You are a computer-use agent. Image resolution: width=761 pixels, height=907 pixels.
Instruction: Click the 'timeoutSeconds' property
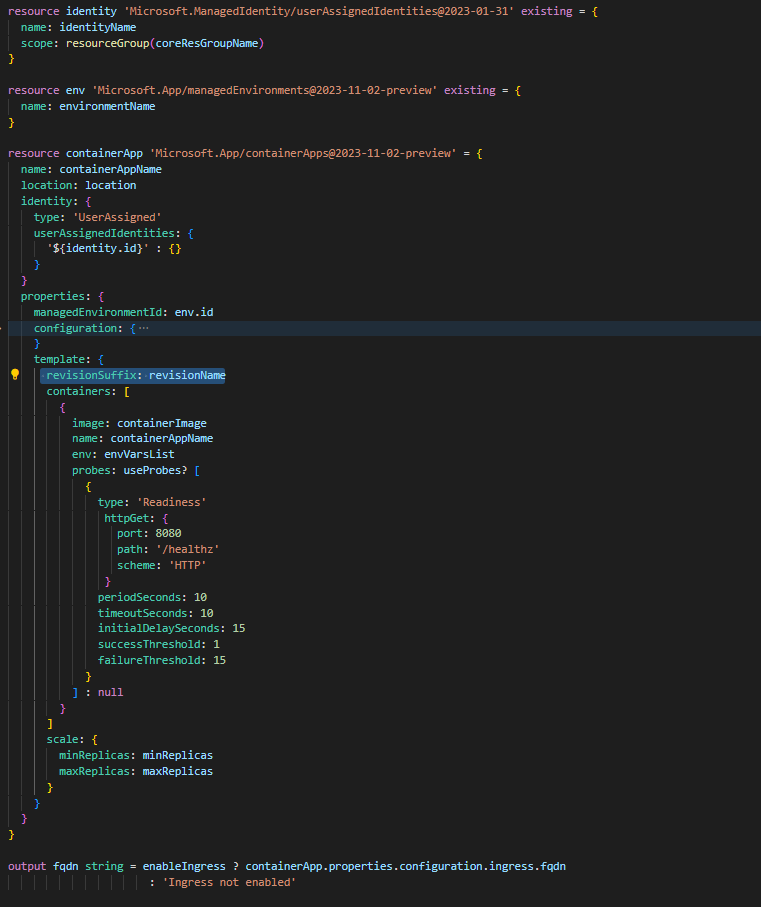click(143, 613)
